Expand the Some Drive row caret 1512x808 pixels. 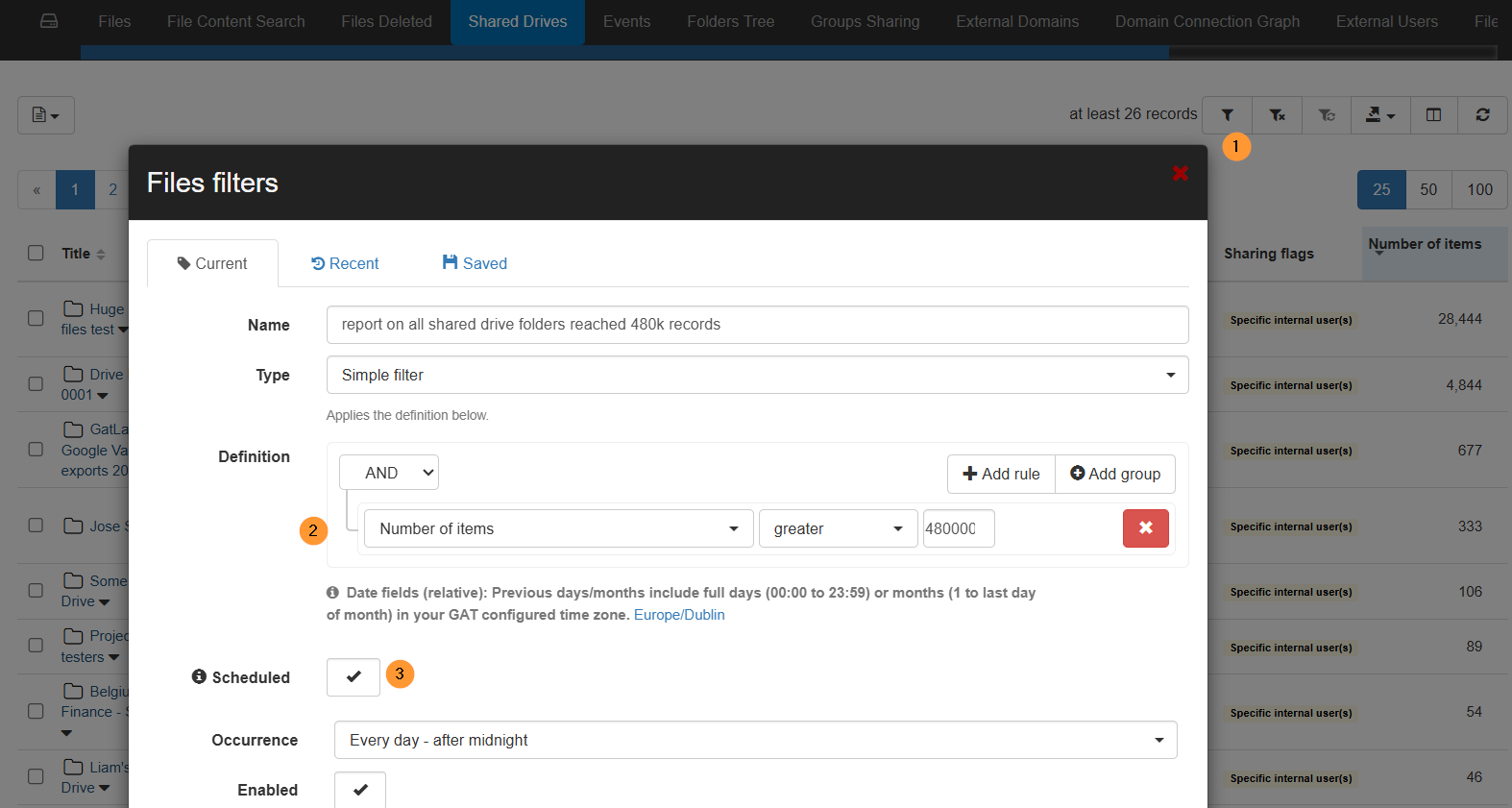coord(105,602)
